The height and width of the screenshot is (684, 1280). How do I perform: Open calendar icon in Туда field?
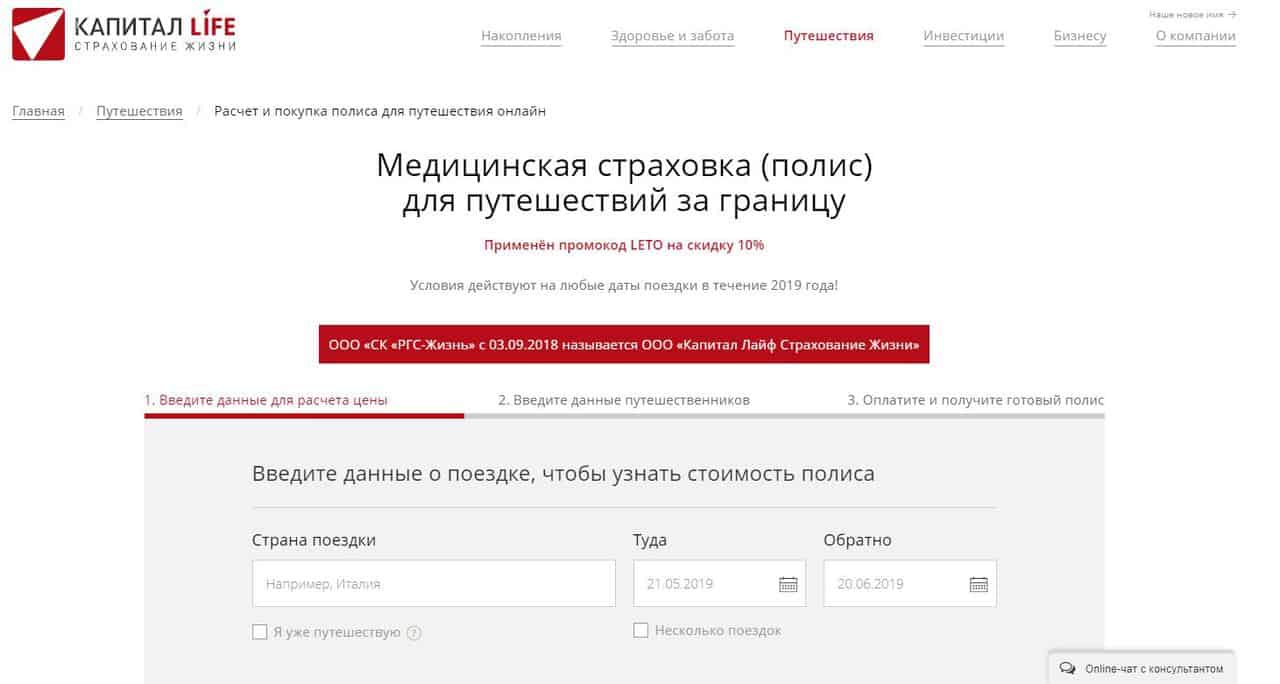[x=788, y=584]
